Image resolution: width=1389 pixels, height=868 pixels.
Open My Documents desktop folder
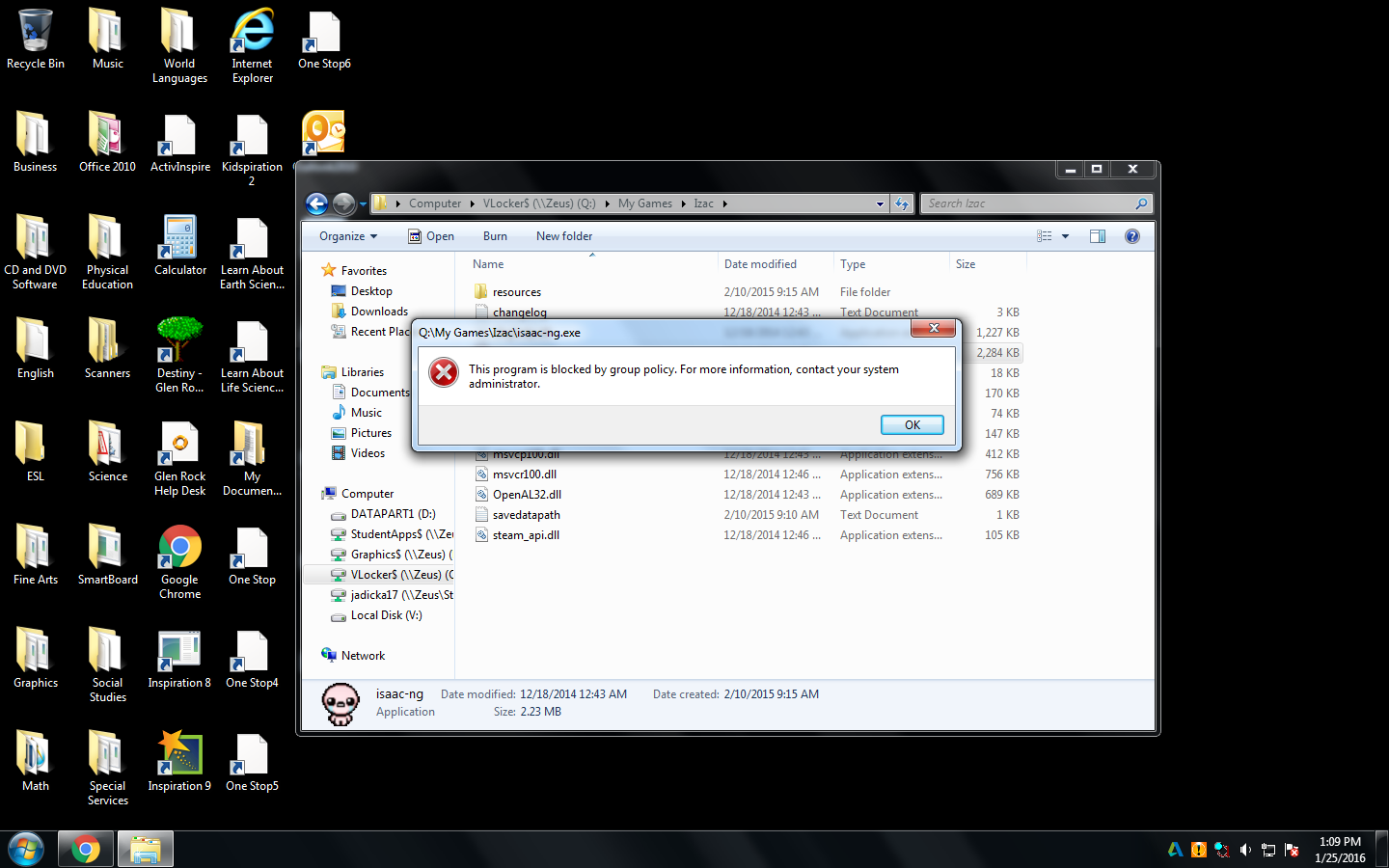coord(252,459)
